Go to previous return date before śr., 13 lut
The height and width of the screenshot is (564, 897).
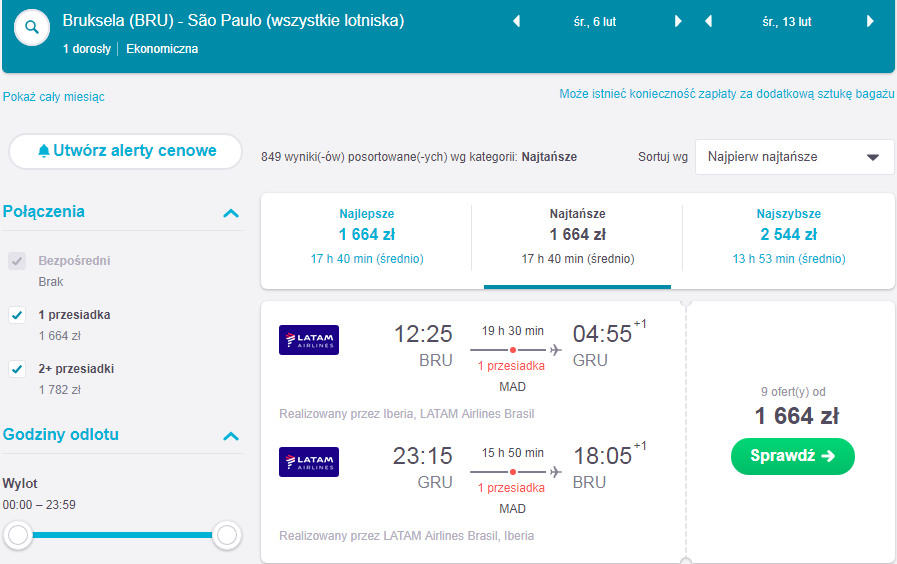[709, 22]
